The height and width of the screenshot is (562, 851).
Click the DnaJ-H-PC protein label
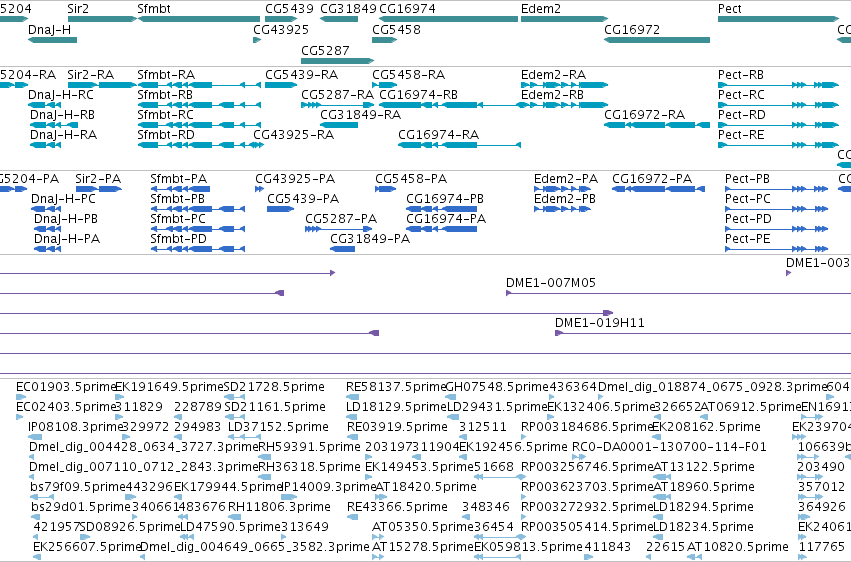click(63, 199)
